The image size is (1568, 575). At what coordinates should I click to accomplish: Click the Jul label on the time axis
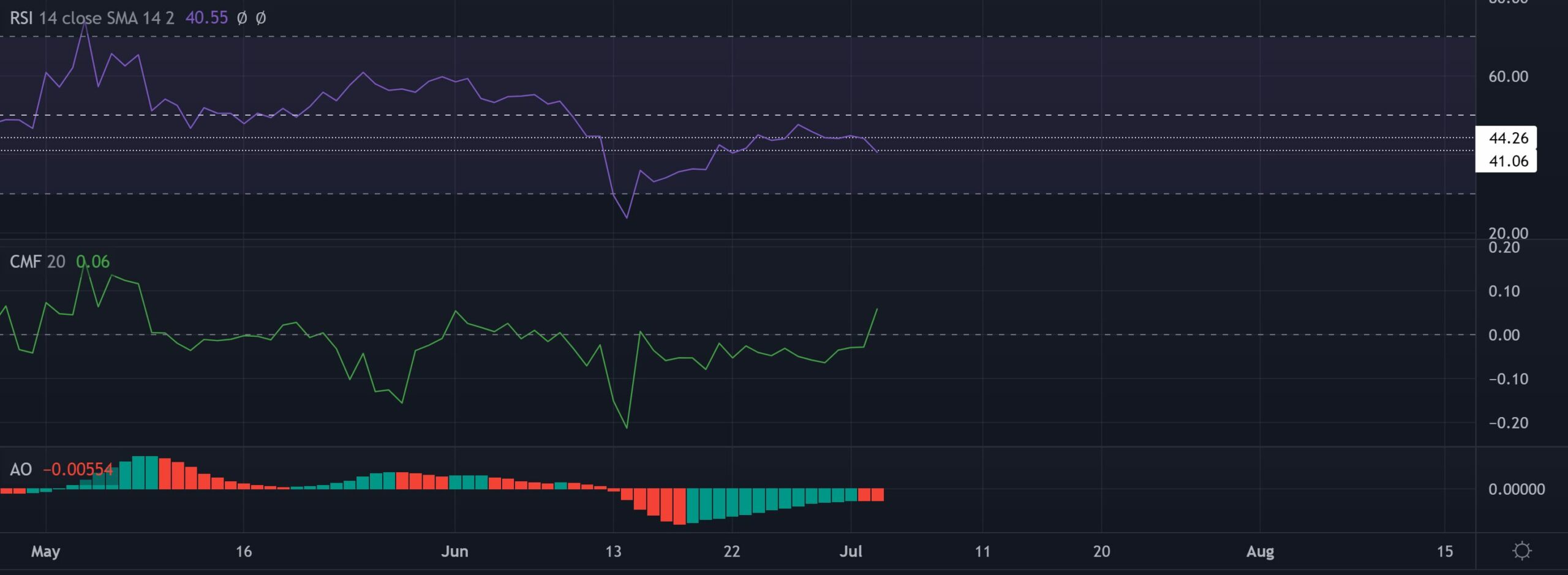851,551
